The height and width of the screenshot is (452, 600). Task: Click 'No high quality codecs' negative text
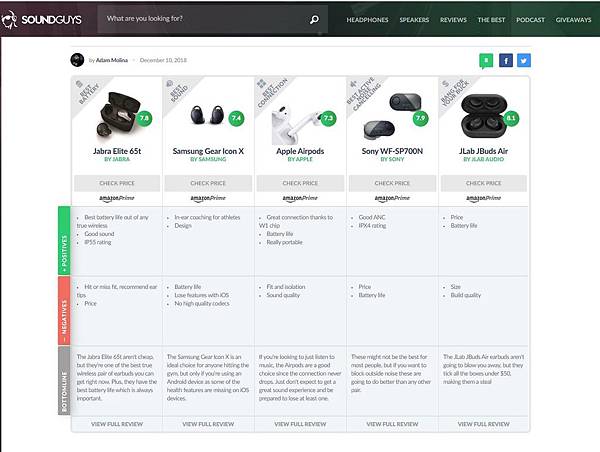tap(202, 304)
